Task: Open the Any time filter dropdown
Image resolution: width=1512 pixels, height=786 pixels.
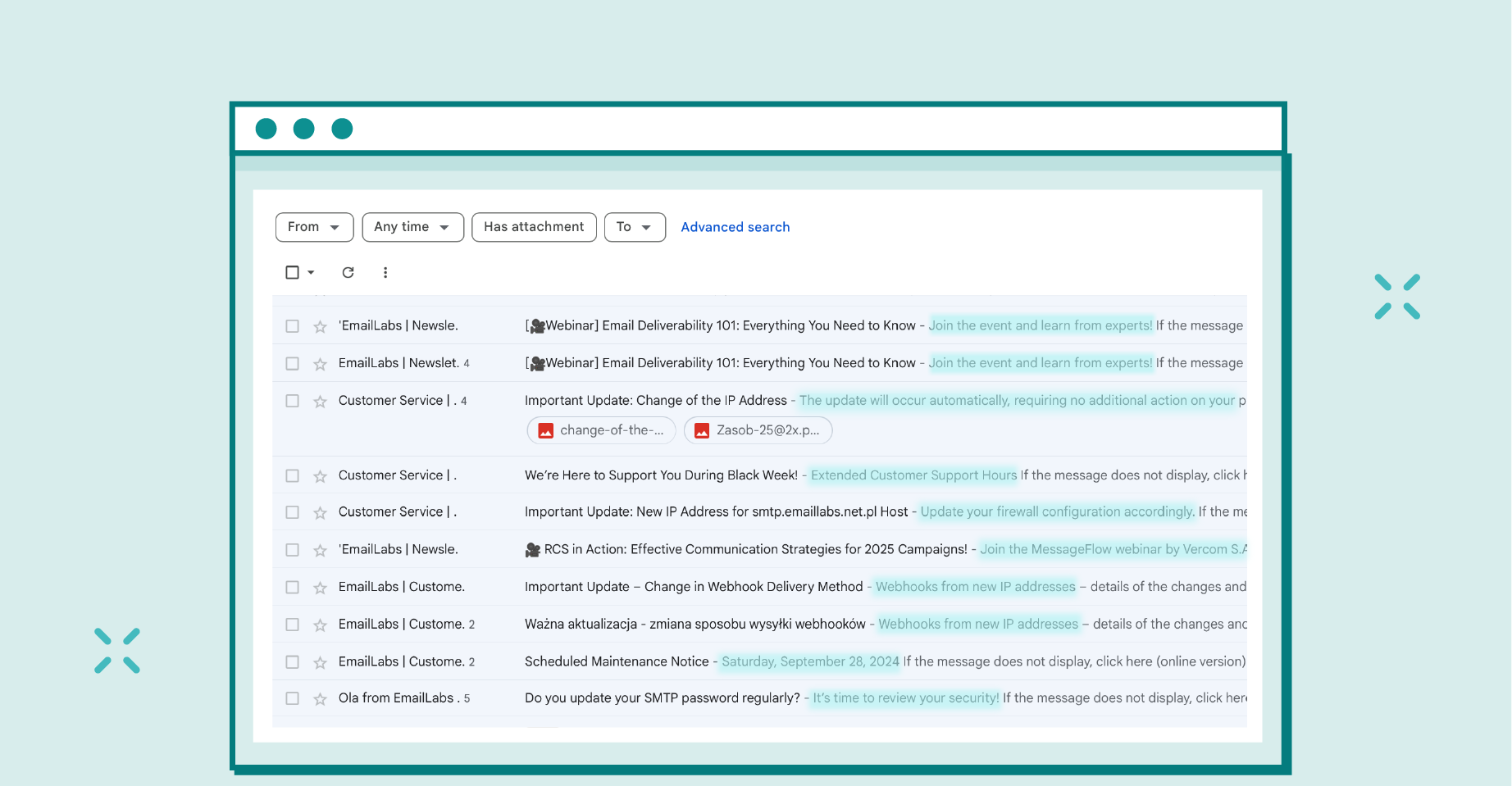Action: click(412, 227)
